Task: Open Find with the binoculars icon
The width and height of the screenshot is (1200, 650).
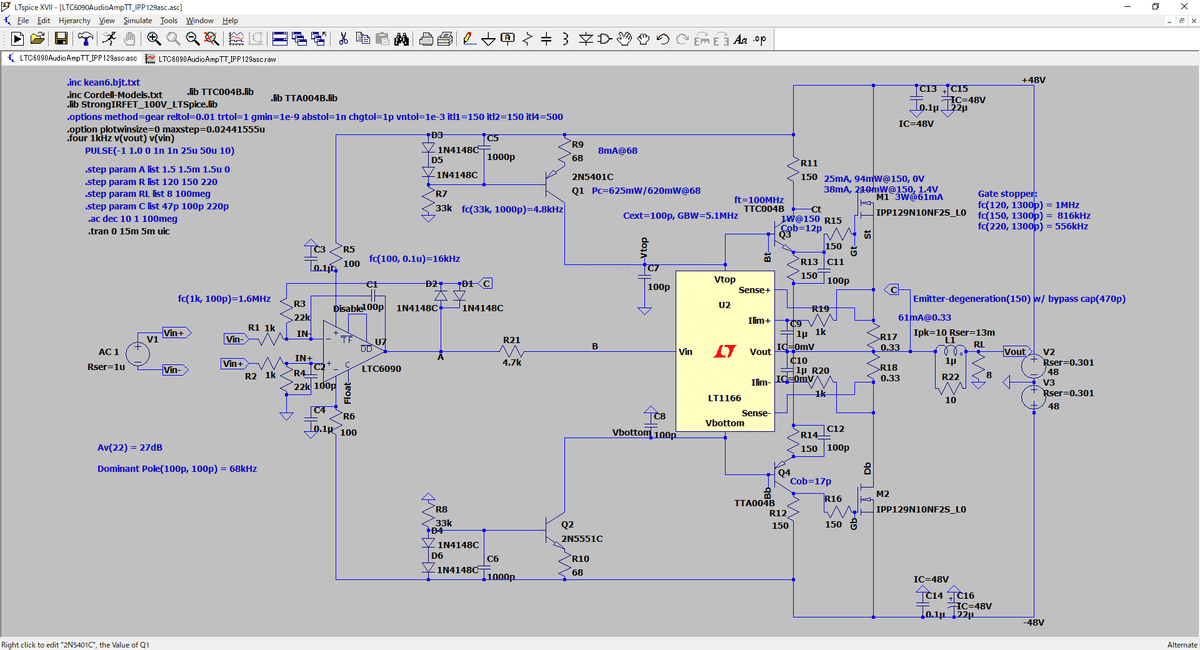Action: 401,38
